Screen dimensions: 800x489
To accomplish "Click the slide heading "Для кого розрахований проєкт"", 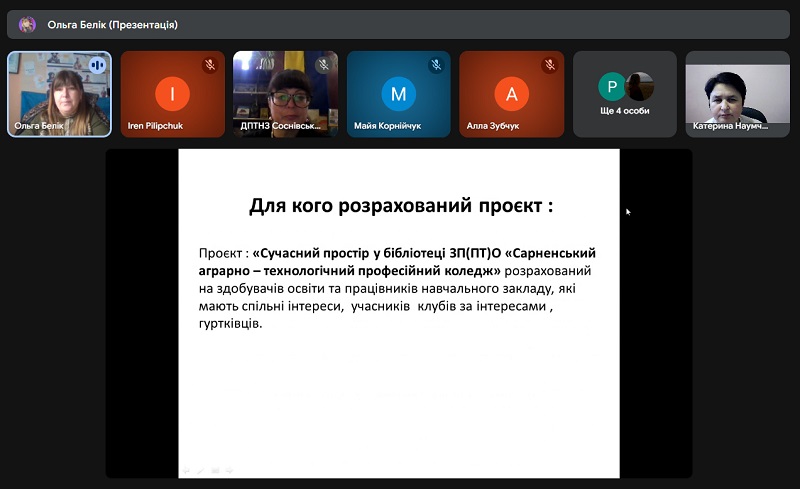I will tap(400, 207).
